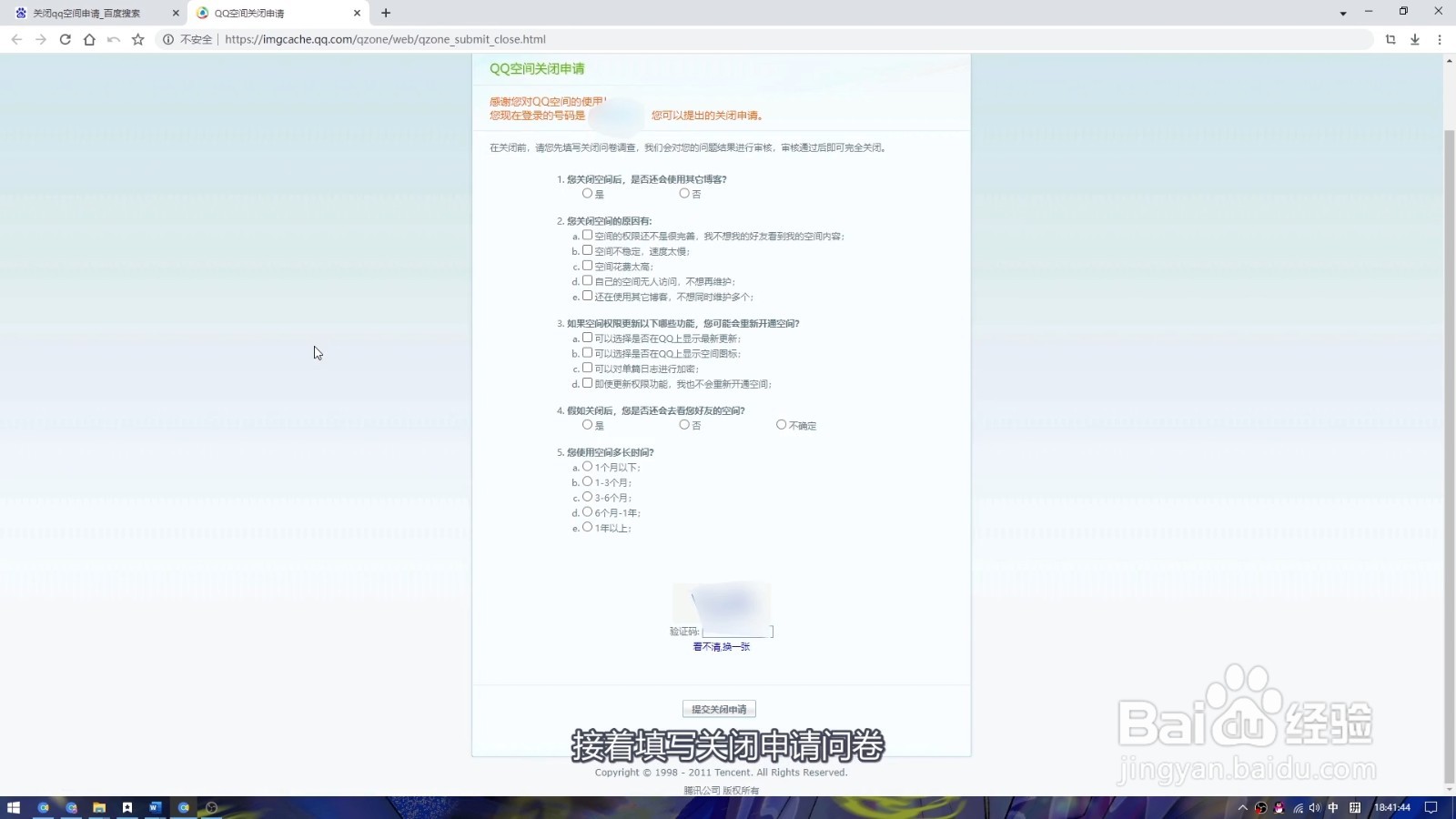The height and width of the screenshot is (819, 1456).
Task: Check option 可以选择是否在QQ上显示空间图标
Action: pyautogui.click(x=587, y=352)
